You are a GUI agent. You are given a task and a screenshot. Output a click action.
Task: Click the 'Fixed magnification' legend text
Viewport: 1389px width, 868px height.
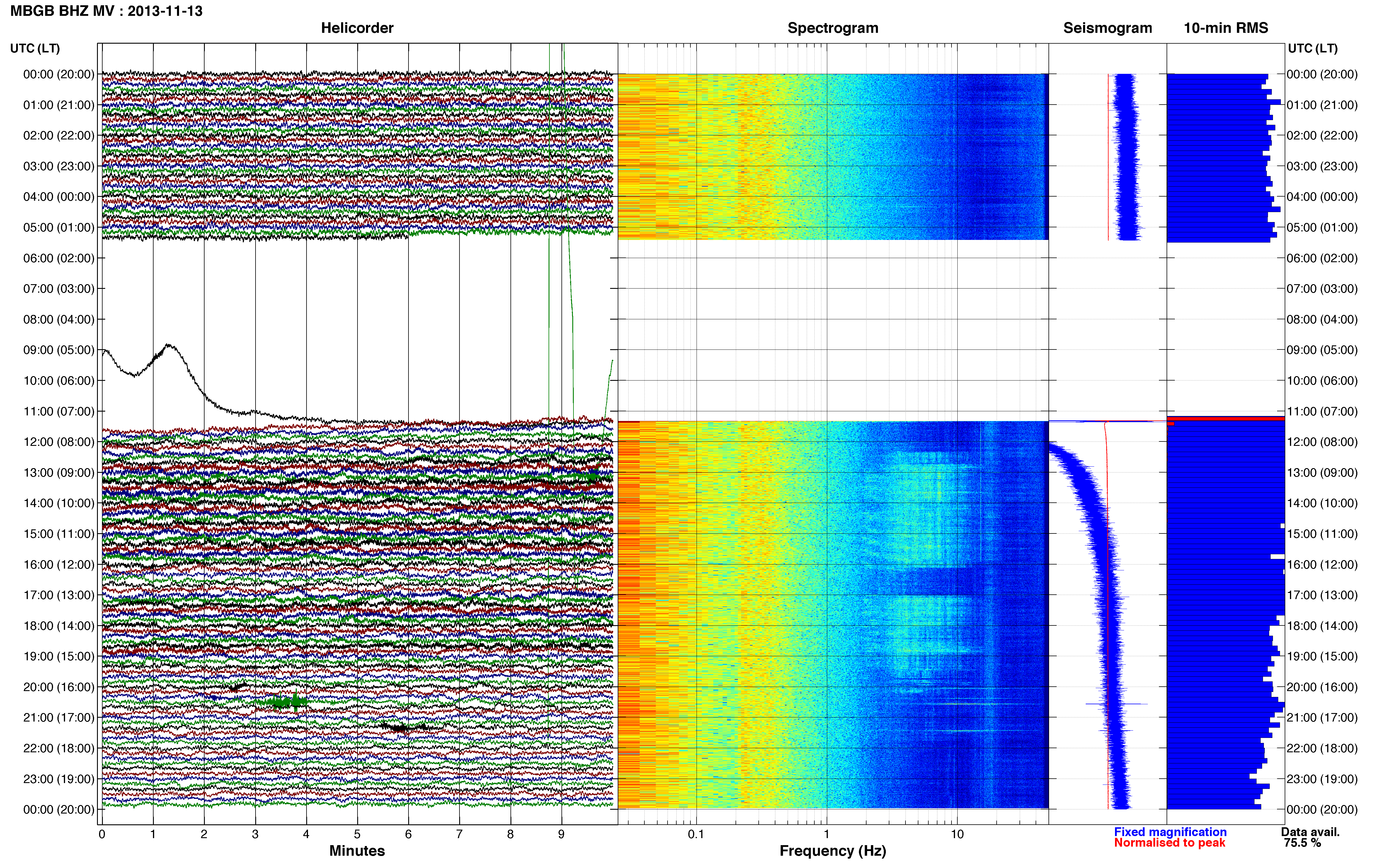point(1170,832)
